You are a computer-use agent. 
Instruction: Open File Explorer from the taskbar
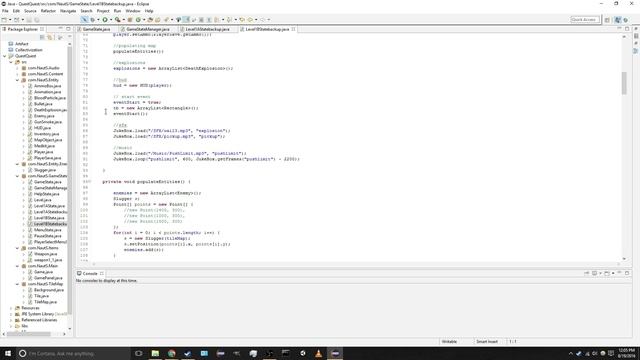pos(155,353)
